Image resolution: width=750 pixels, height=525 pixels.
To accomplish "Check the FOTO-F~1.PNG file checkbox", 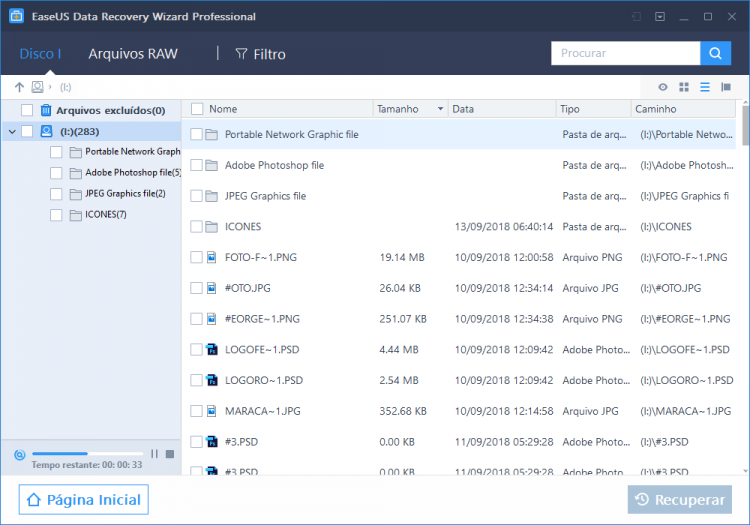I will [196, 257].
